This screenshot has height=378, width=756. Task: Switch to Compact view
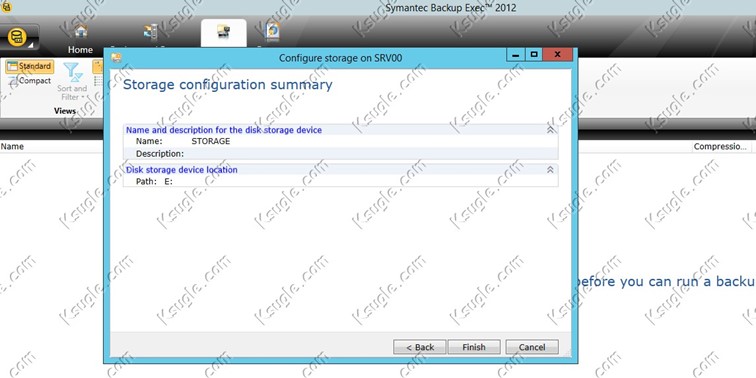[x=29, y=81]
